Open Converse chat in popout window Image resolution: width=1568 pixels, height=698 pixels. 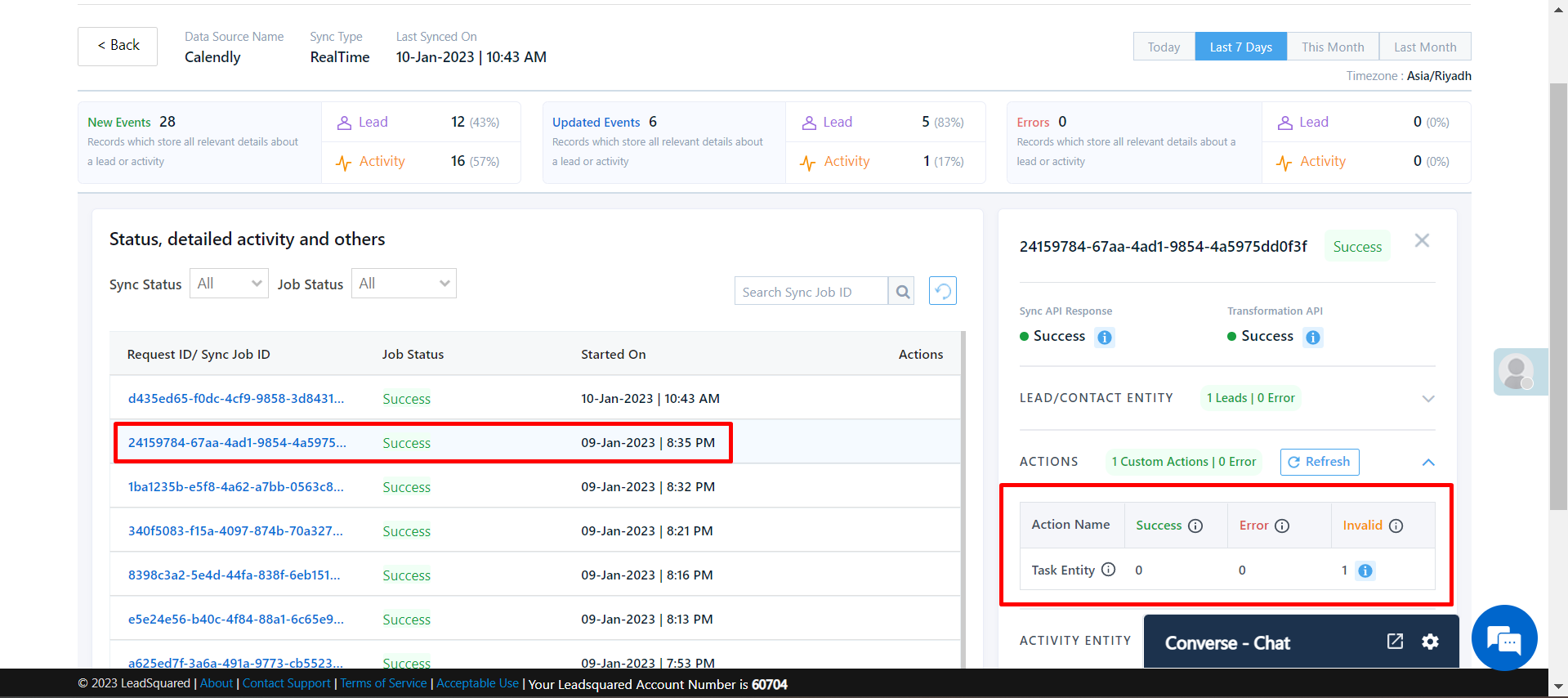click(1395, 642)
